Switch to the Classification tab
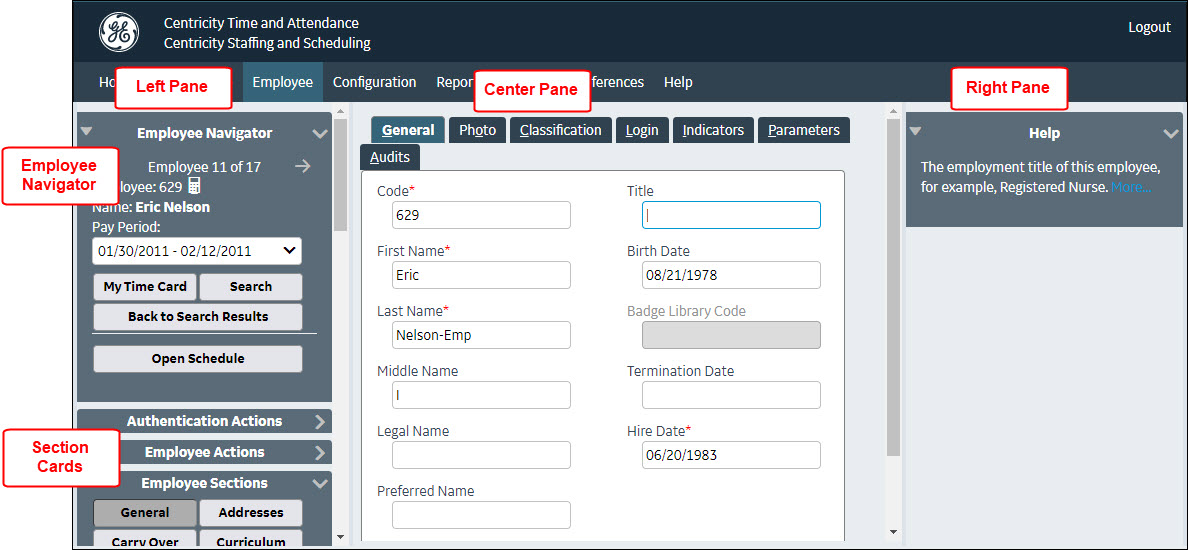The image size is (1188, 550). pyautogui.click(x=560, y=130)
